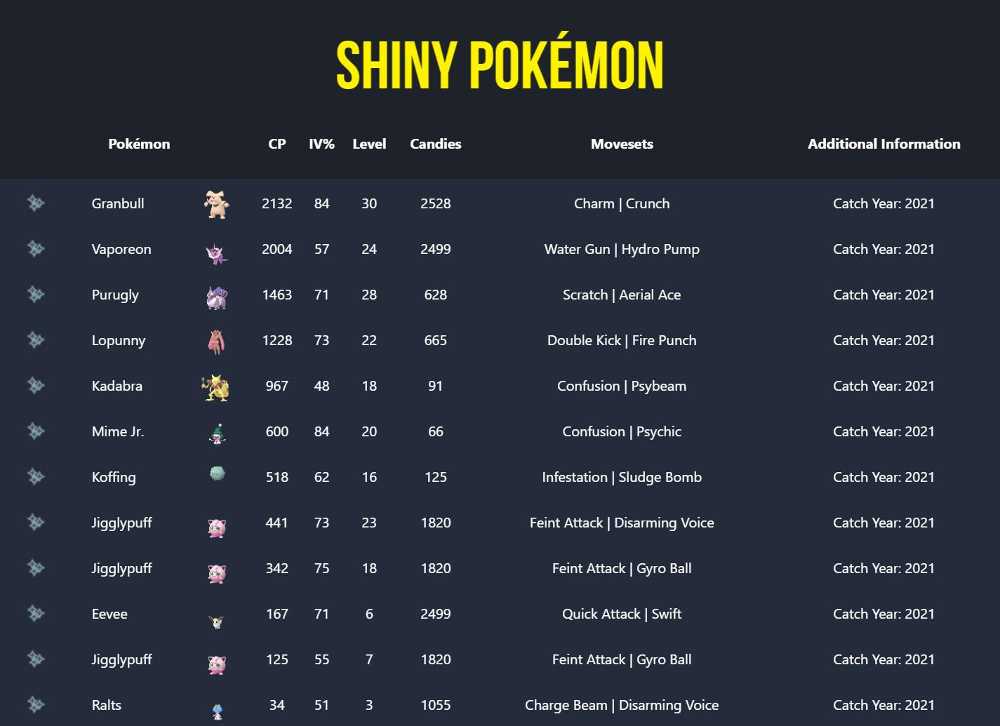Screen dimensions: 1000x726
Task: Click the Jigglypuff sprite in the CP 342 row
Action: click(x=217, y=573)
